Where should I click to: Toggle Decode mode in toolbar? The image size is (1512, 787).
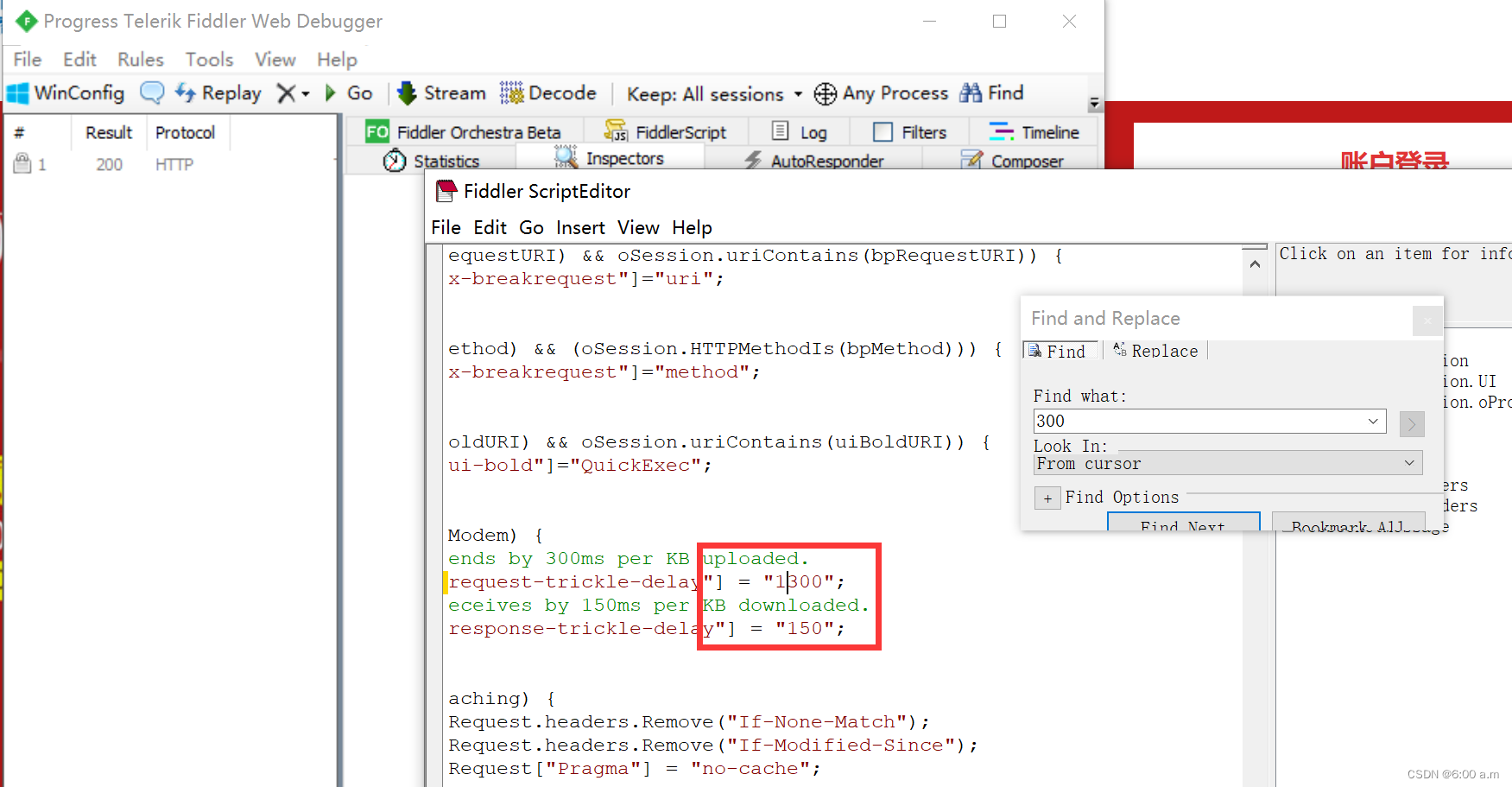[548, 93]
